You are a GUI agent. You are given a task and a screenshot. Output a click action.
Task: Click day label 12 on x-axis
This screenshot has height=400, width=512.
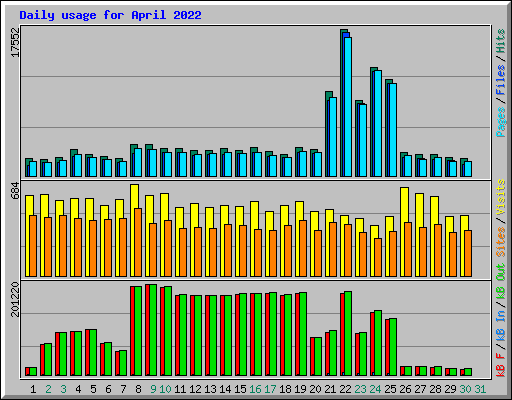(x=195, y=389)
